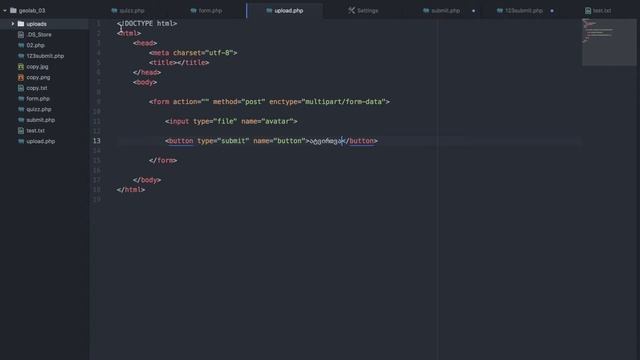Viewport: 640px width, 360px height.
Task: Click the closing </button> tag
Action: point(360,141)
